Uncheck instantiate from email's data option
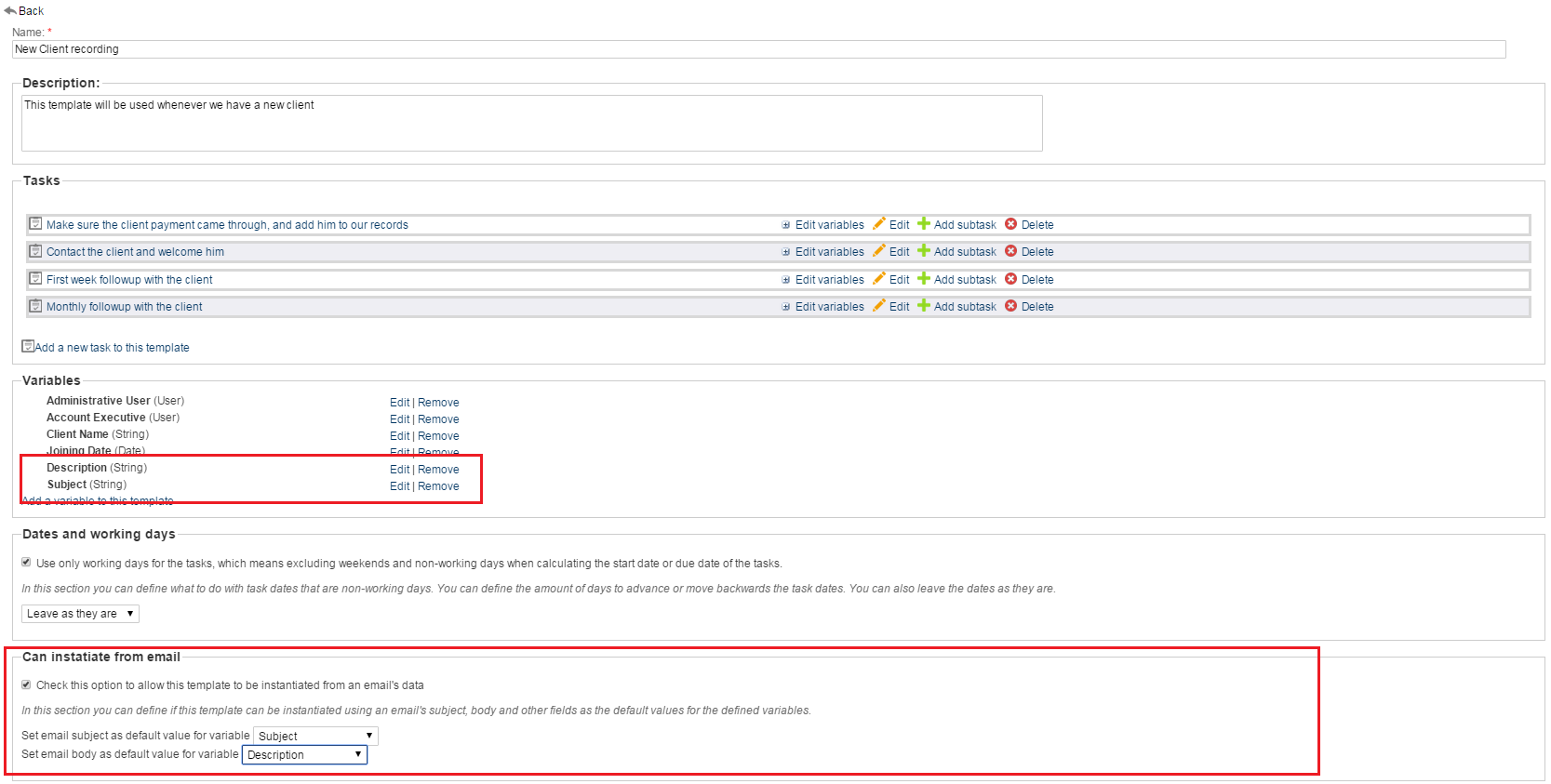The width and height of the screenshot is (1551, 784). point(26,684)
